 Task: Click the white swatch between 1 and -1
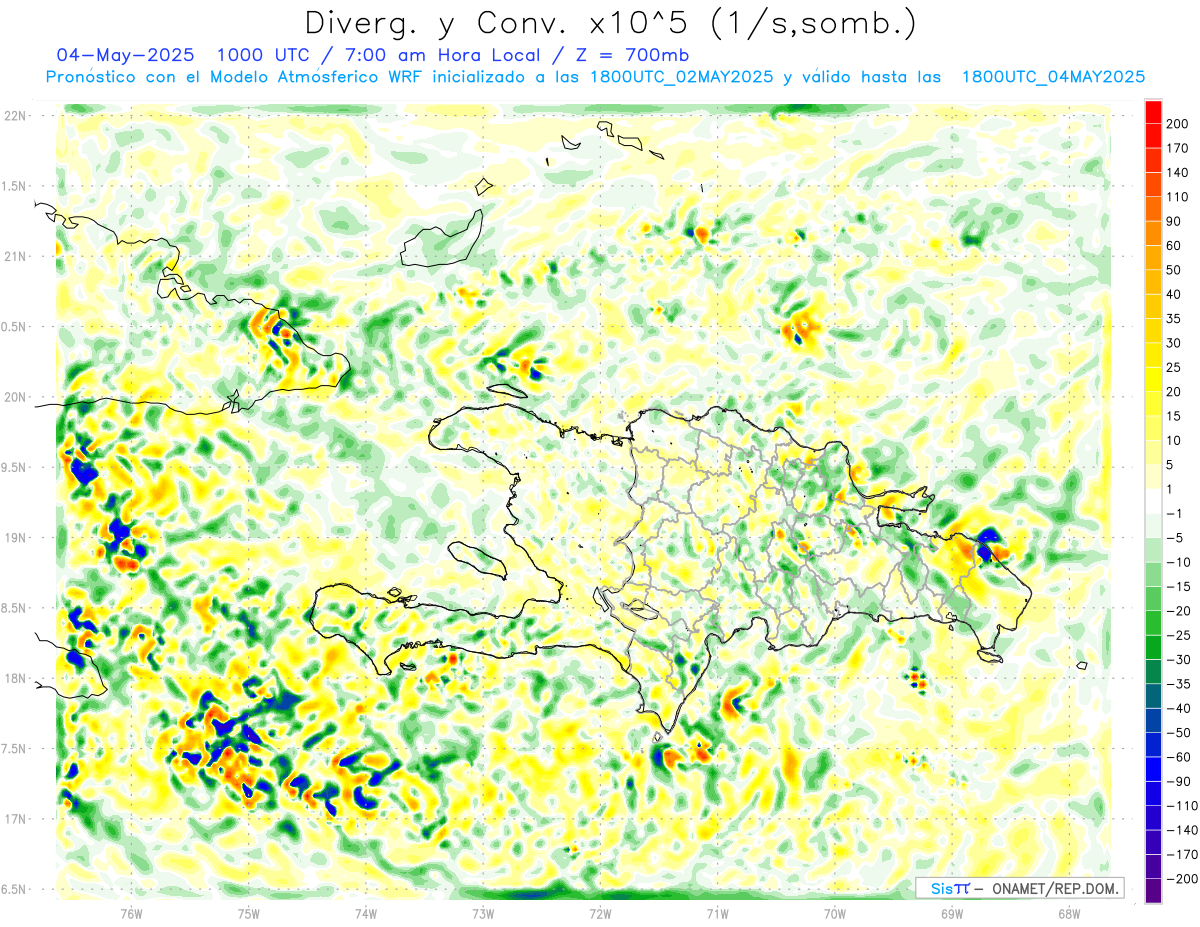click(1153, 500)
